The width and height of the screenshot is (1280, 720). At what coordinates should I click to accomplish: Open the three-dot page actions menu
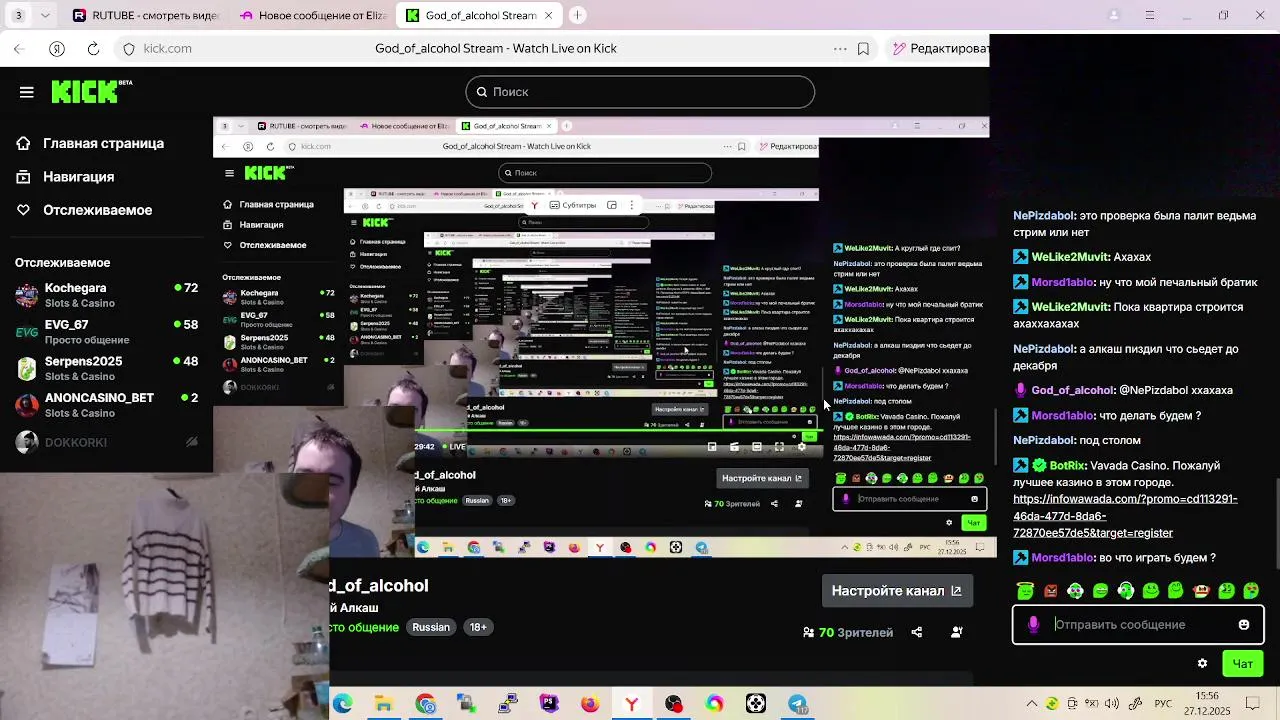(x=840, y=48)
